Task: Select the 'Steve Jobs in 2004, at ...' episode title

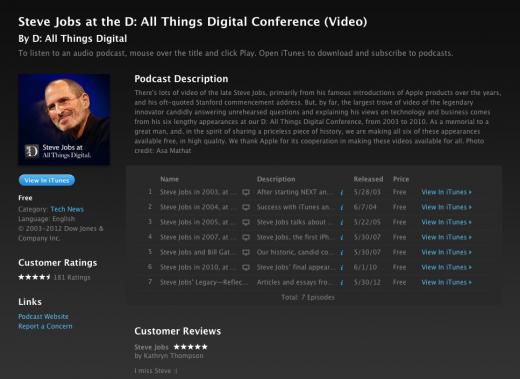Action: click(198, 207)
